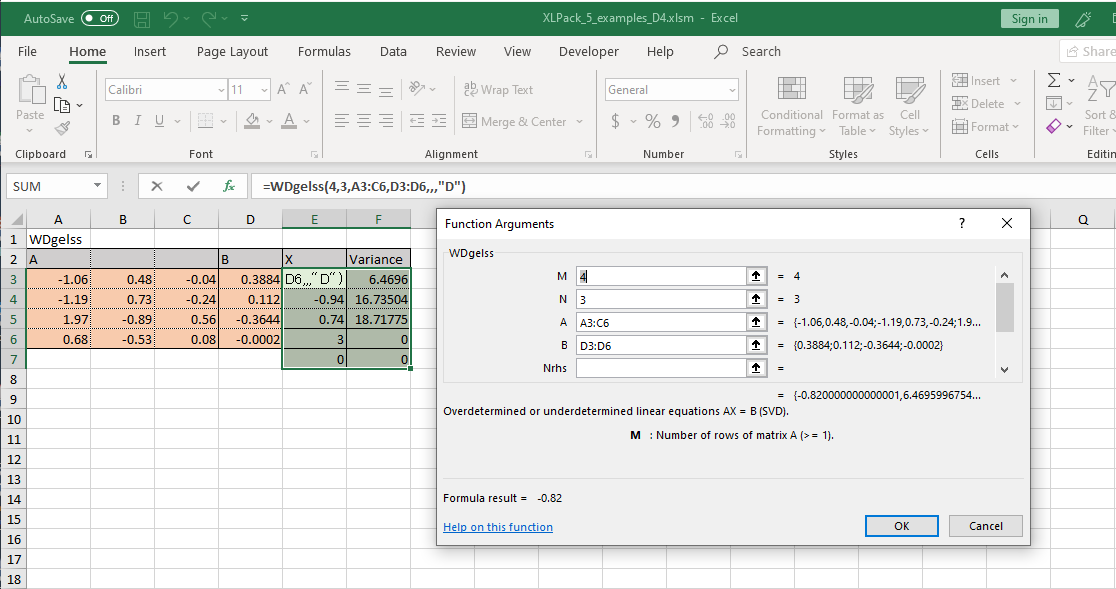This screenshot has width=1116, height=589.
Task: Click the Increase Decimal icon
Action: [705, 121]
